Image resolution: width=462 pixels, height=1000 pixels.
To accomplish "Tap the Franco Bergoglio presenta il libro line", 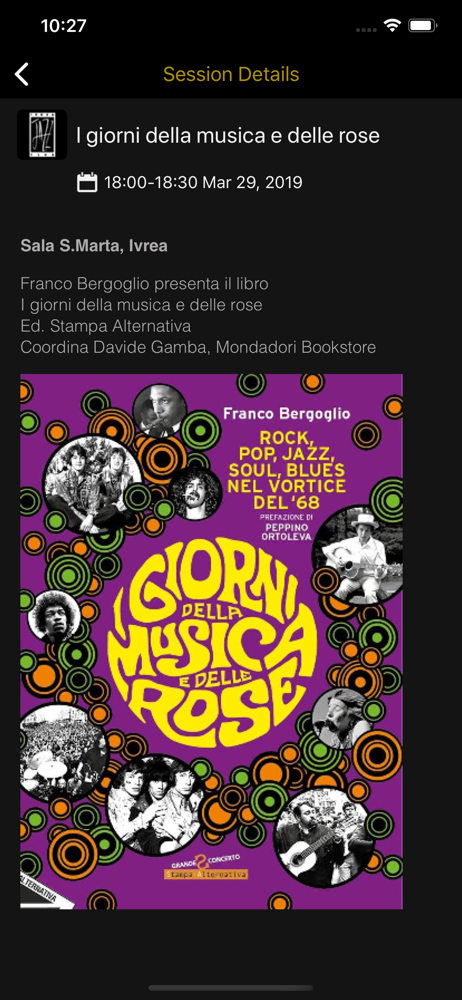I will pos(144,284).
